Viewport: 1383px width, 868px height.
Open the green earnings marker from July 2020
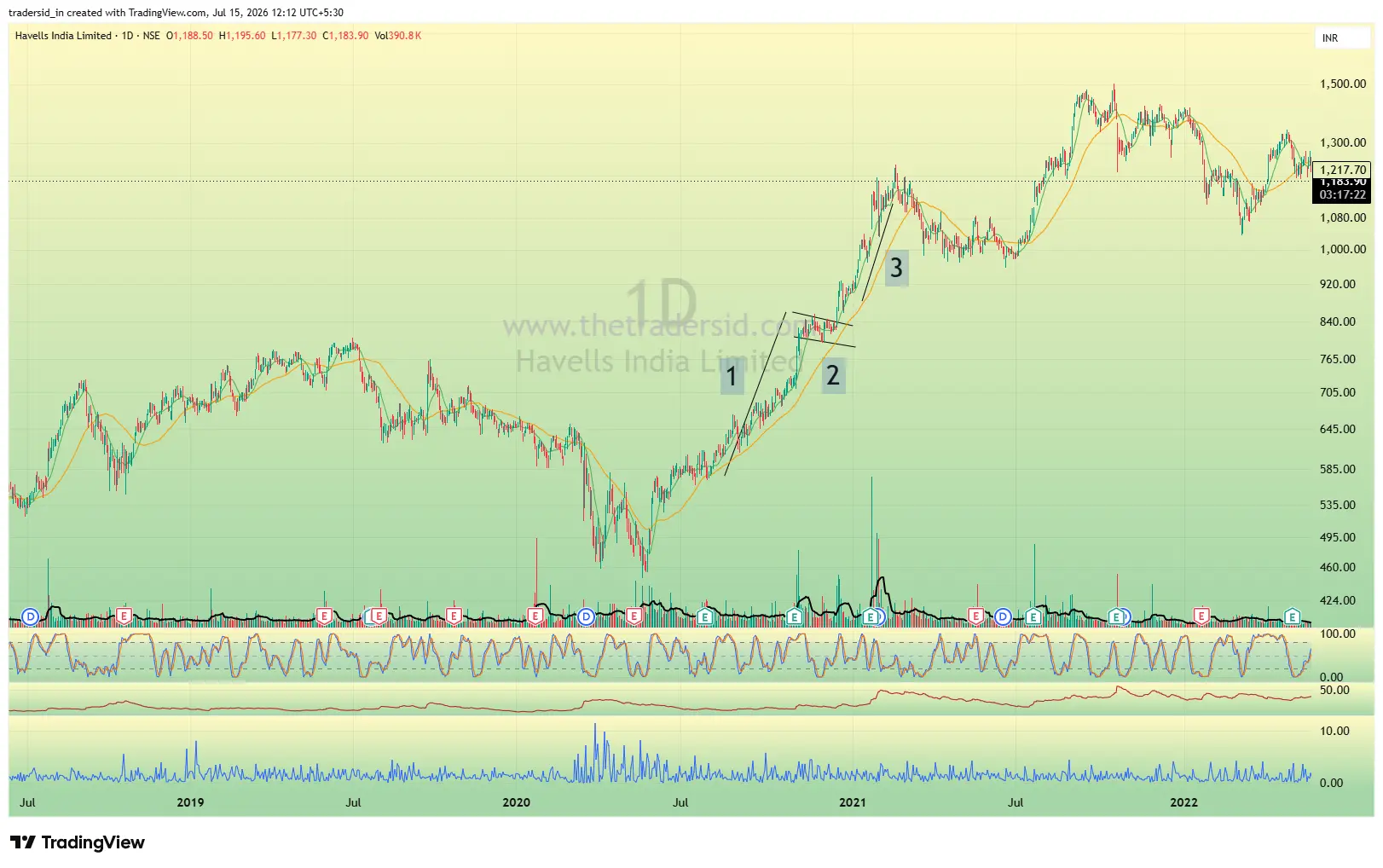pyautogui.click(x=704, y=616)
